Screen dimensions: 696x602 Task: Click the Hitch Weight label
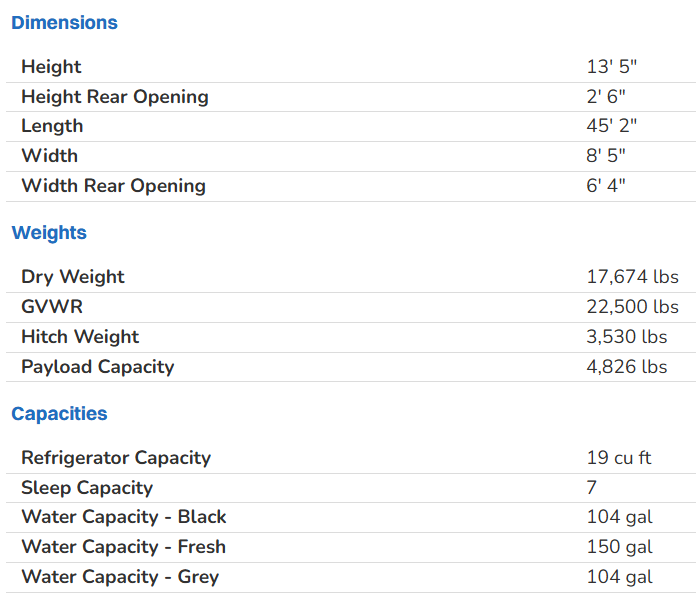pos(80,336)
